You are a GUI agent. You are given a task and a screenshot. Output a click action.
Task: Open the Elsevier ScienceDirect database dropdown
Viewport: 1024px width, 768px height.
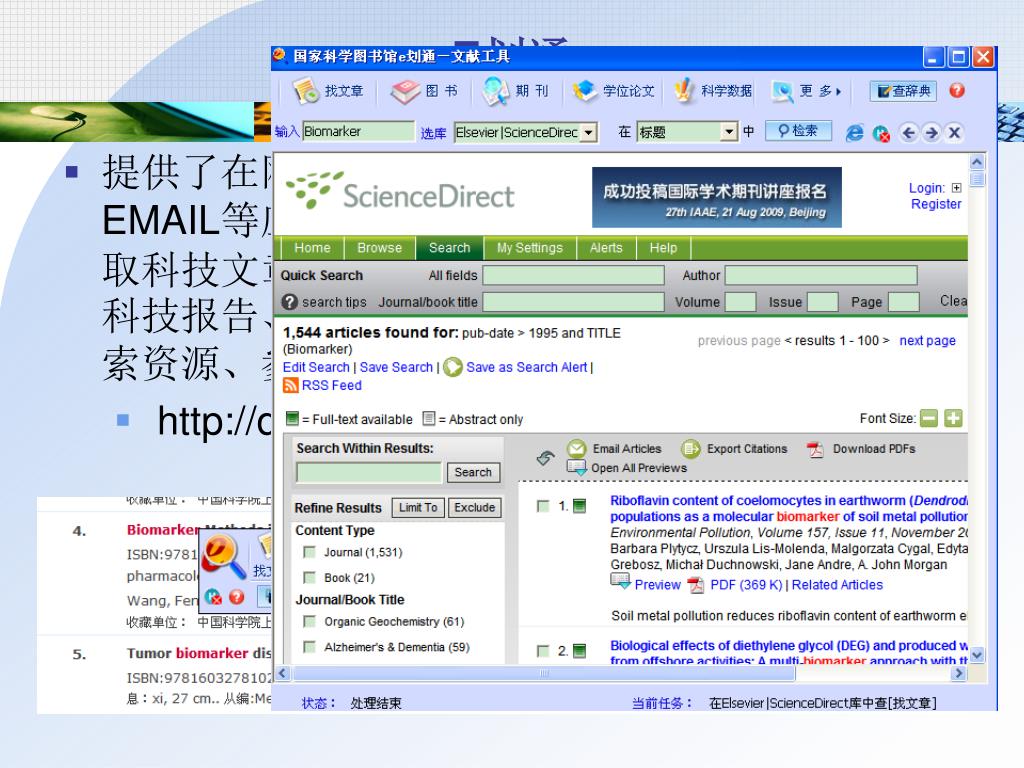589,133
